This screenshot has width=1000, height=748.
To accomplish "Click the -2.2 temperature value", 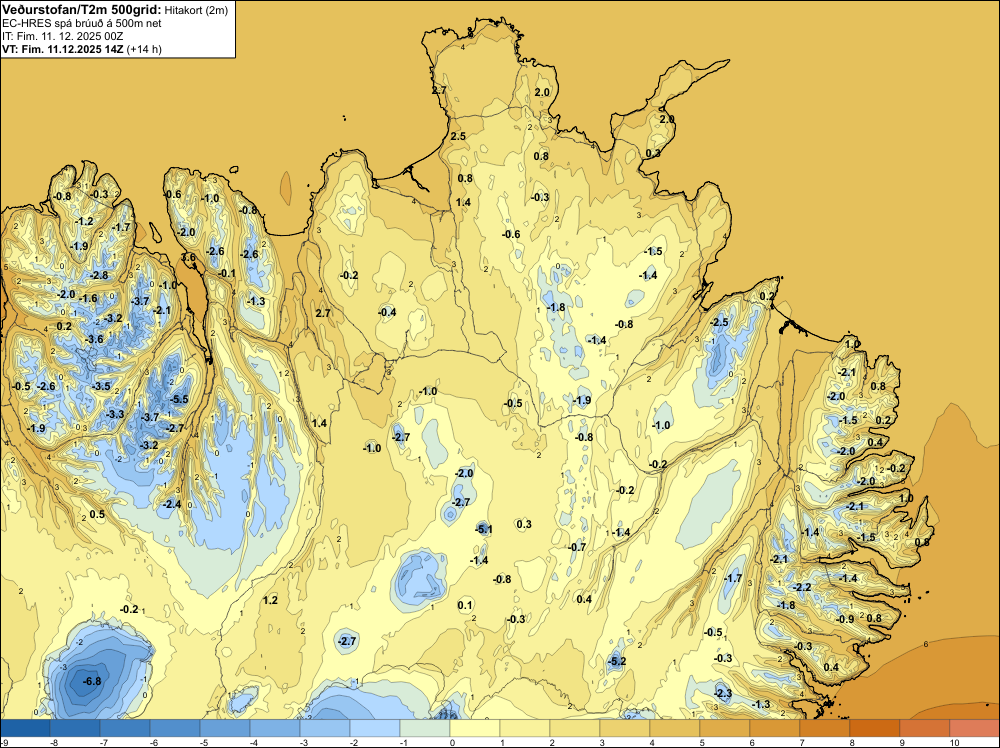I will pyautogui.click(x=802, y=587).
